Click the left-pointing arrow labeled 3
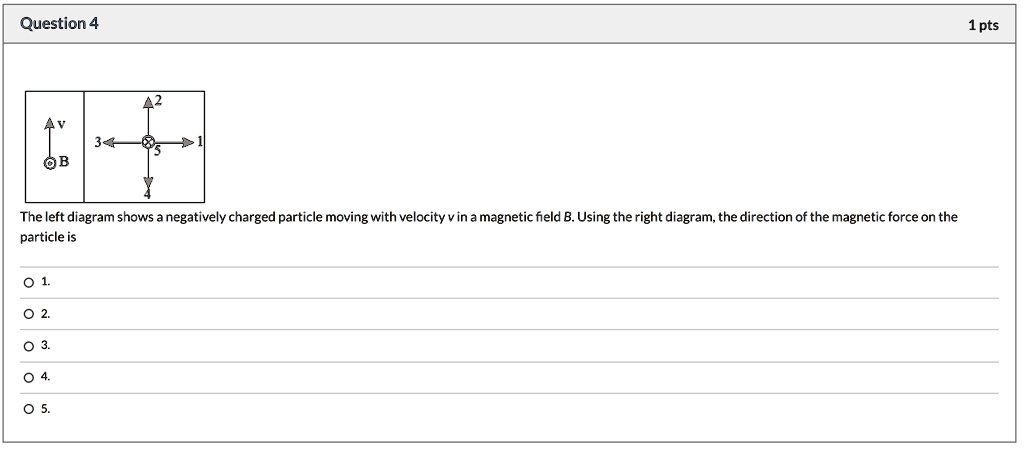The width and height of the screenshot is (1024, 449). [x=123, y=142]
